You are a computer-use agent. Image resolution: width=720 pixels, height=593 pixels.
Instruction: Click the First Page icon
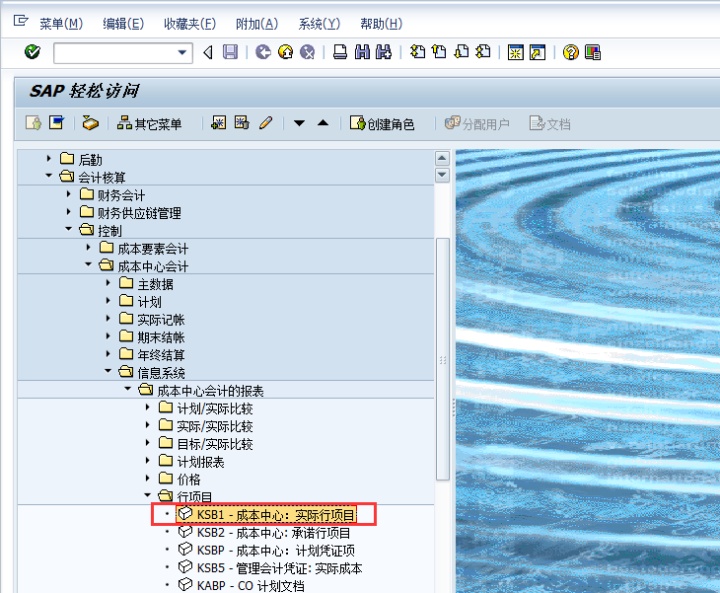[417, 52]
